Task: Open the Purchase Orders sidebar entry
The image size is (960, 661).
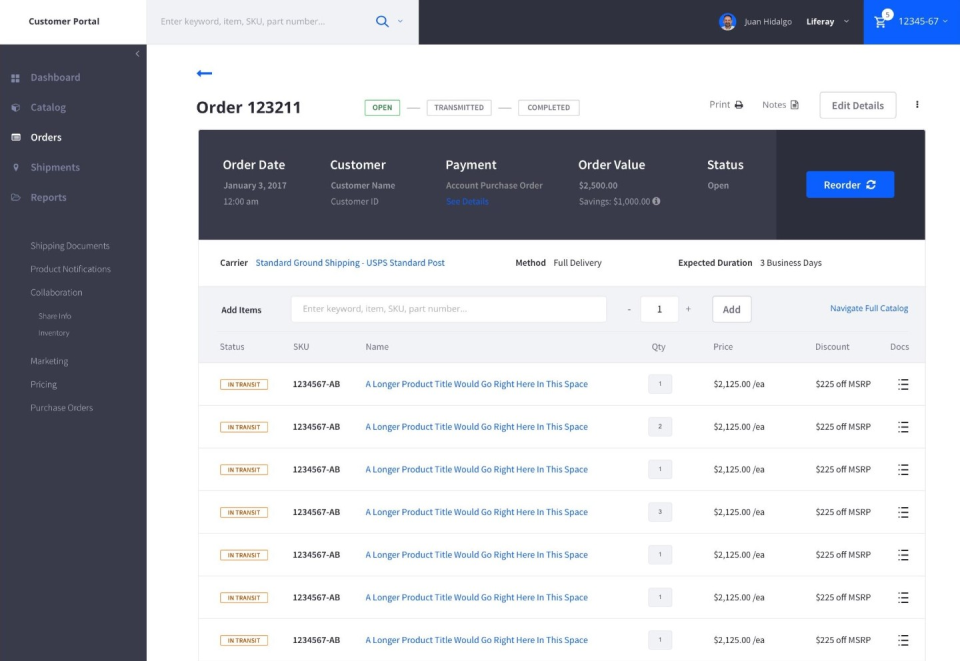Action: coord(60,407)
